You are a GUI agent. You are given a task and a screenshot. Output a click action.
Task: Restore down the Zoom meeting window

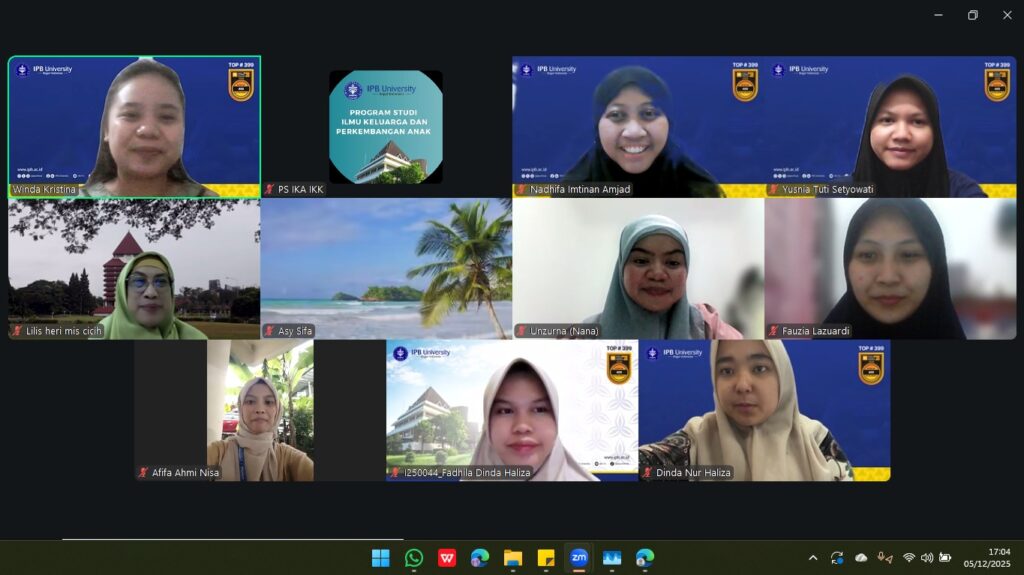[972, 15]
